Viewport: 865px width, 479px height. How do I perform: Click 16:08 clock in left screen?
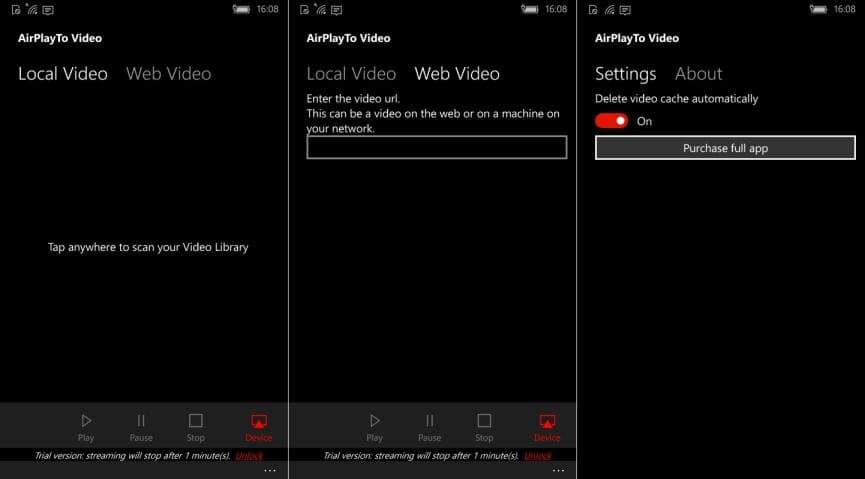268,9
